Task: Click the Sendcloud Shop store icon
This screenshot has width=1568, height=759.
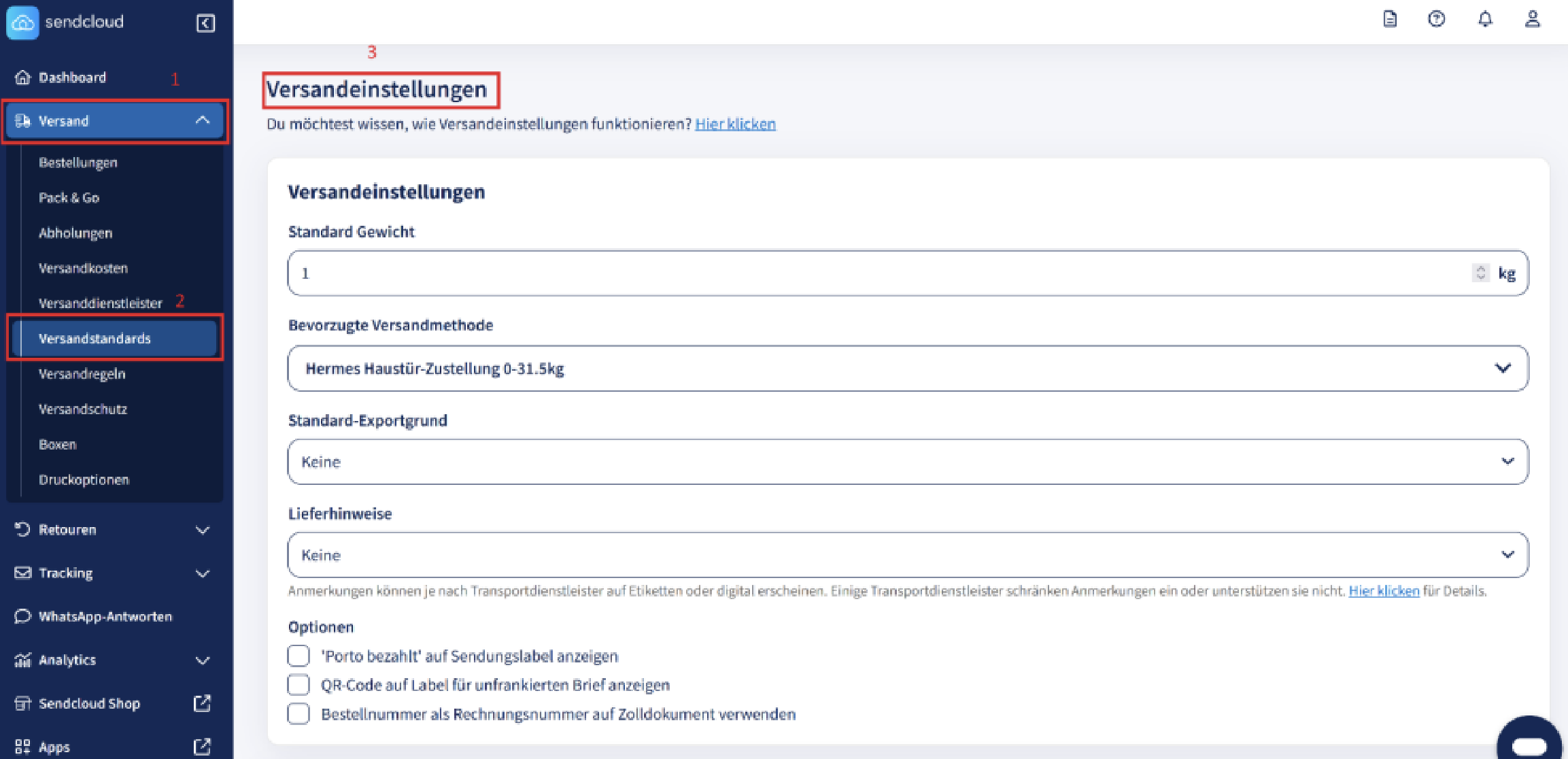Action: (x=23, y=703)
